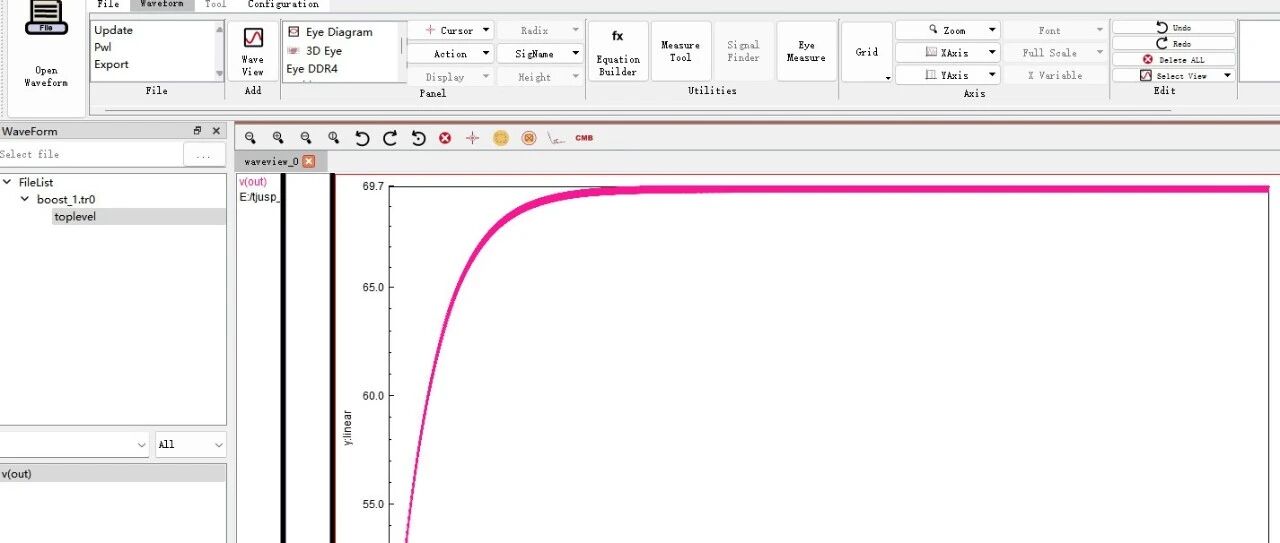Click Export in the File list
Viewport: 1280px width, 543px height.
[x=111, y=65]
